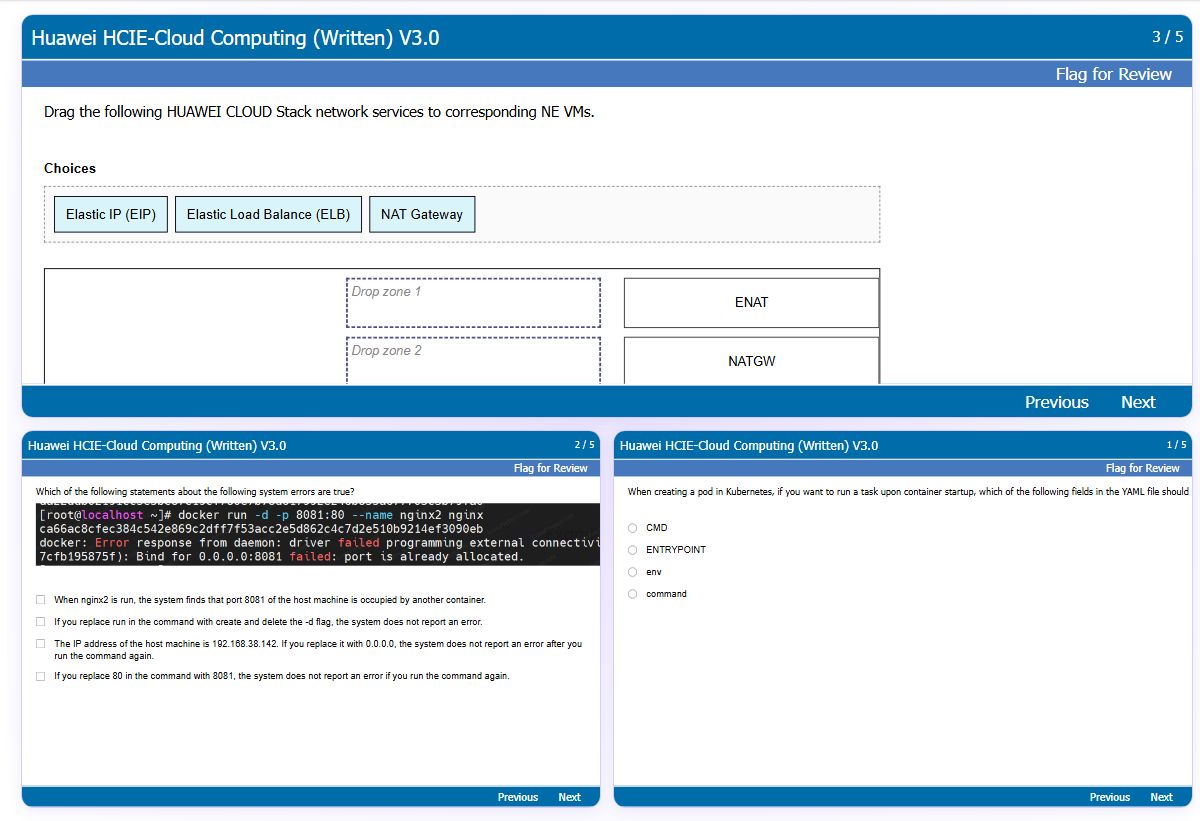1200x821 pixels.
Task: Check the port 8081 occupied by another container option
Action: pyautogui.click(x=40, y=600)
